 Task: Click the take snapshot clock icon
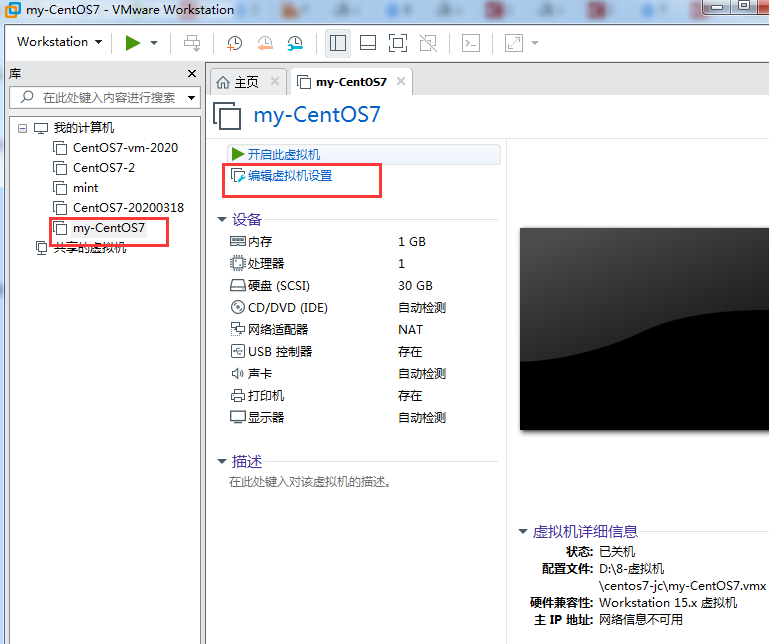234,43
